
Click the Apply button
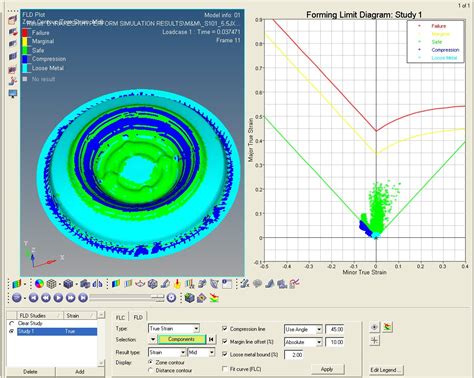click(327, 369)
